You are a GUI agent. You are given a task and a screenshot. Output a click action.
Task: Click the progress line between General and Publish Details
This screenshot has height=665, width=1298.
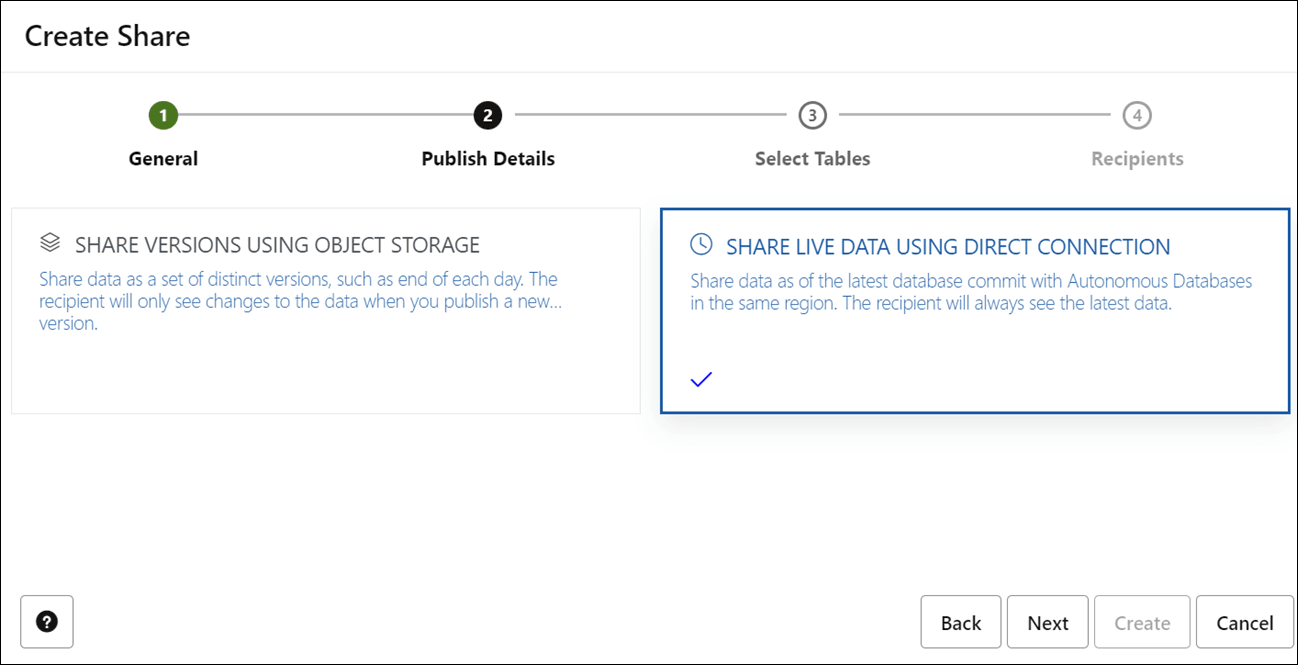(325, 114)
